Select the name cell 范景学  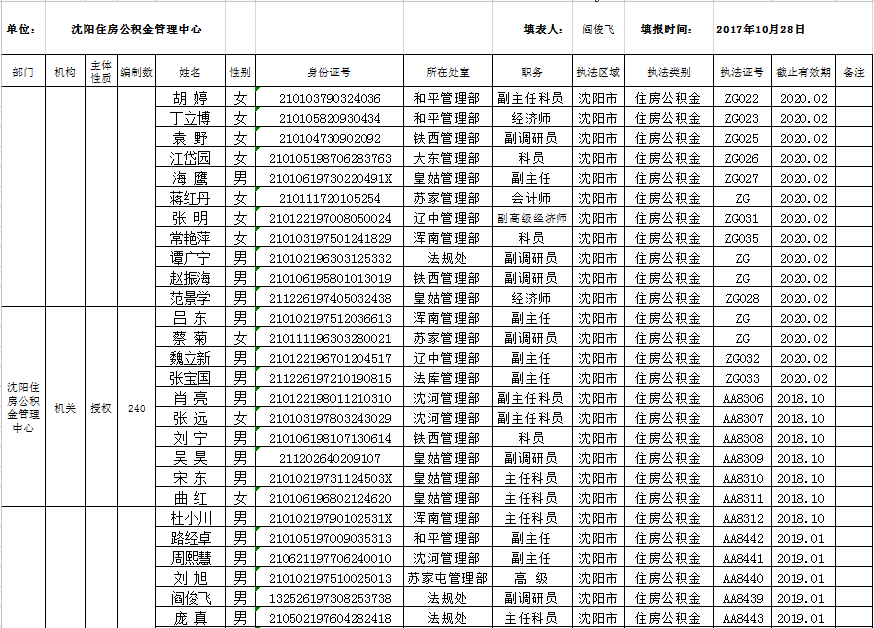[x=190, y=298]
